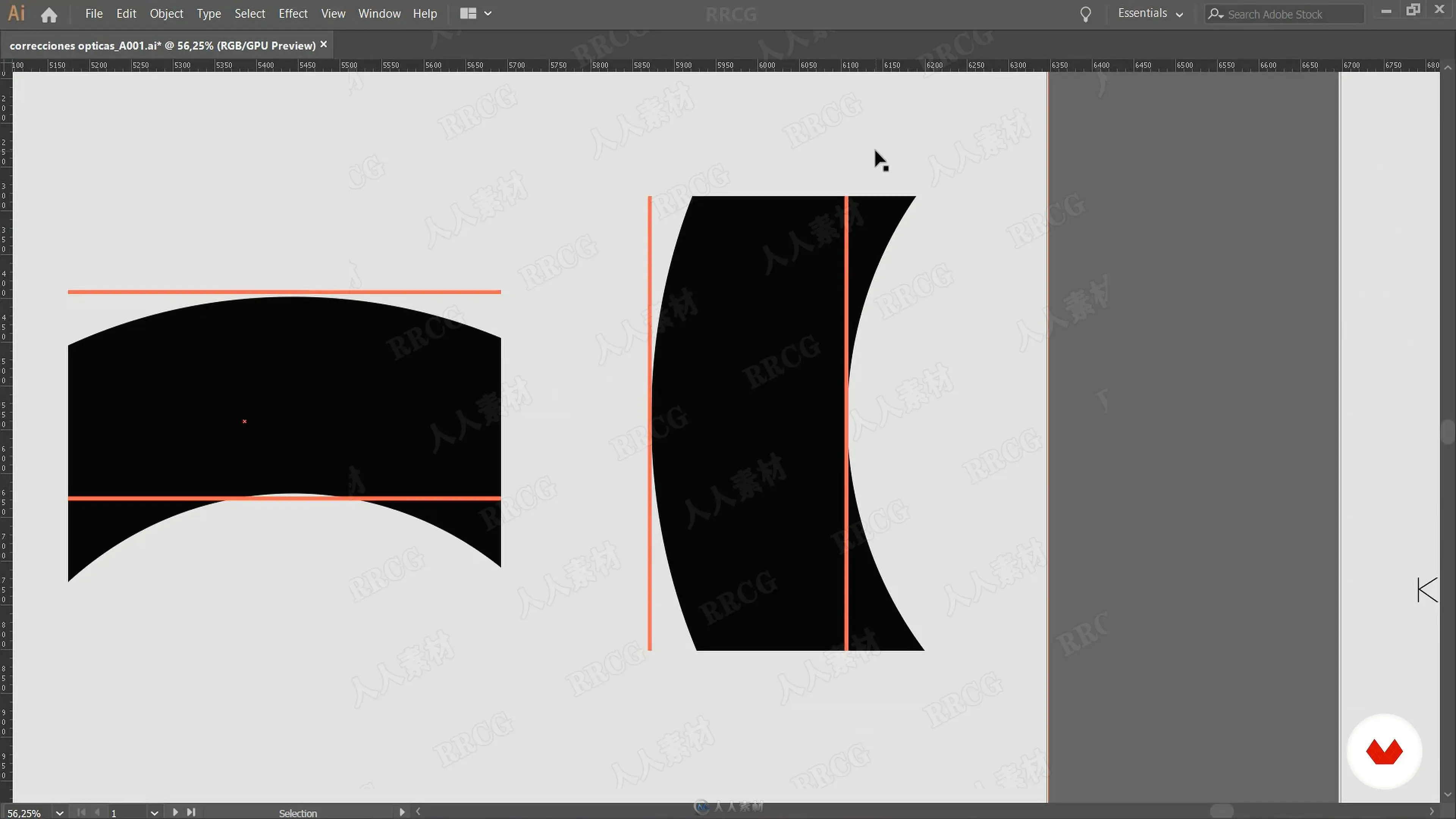Show status bar options arrow
This screenshot has height=819, width=1456.
(402, 812)
